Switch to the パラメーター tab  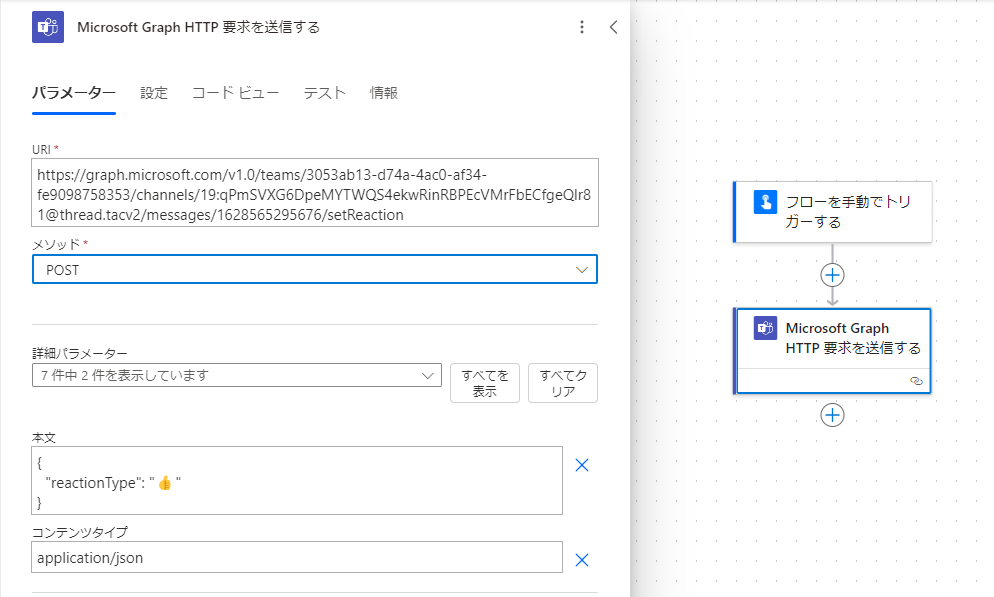click(x=74, y=93)
